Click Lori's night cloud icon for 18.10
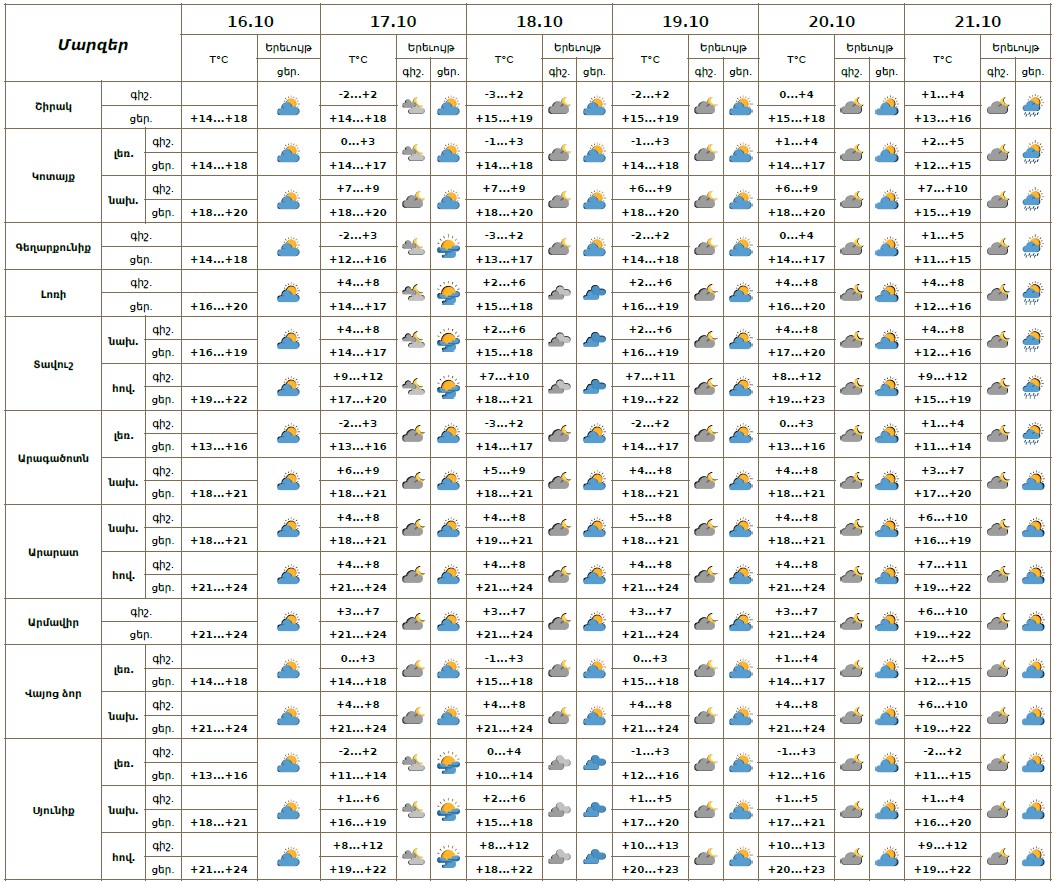 pos(559,294)
